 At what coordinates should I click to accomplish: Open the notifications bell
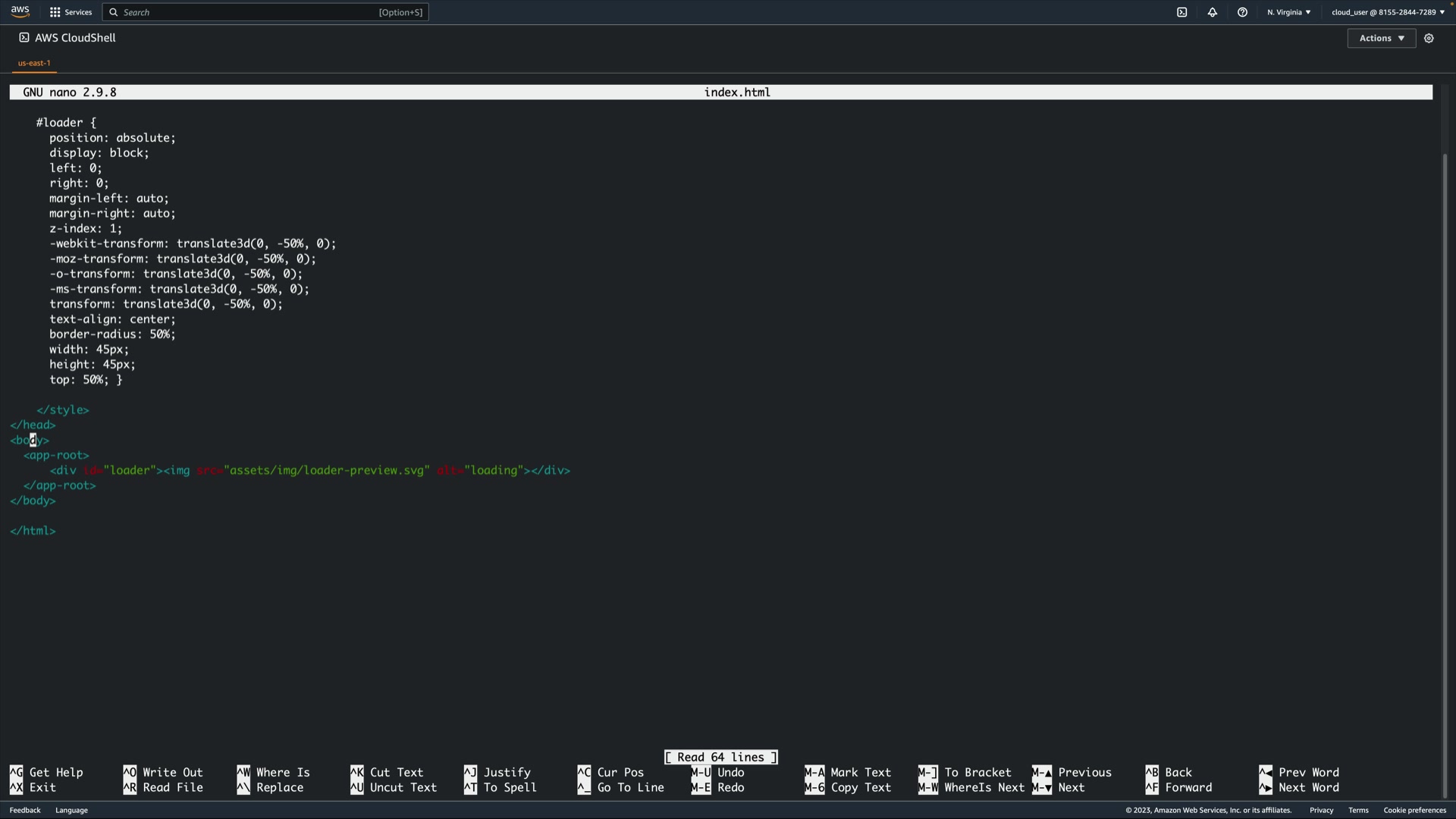pos(1212,12)
